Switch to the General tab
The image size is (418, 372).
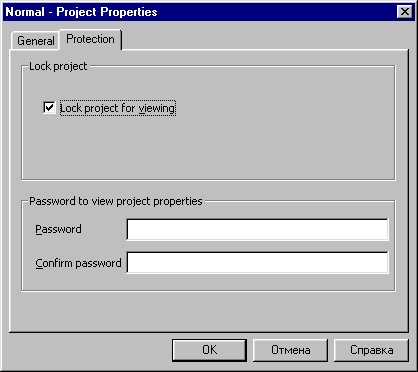(x=35, y=41)
